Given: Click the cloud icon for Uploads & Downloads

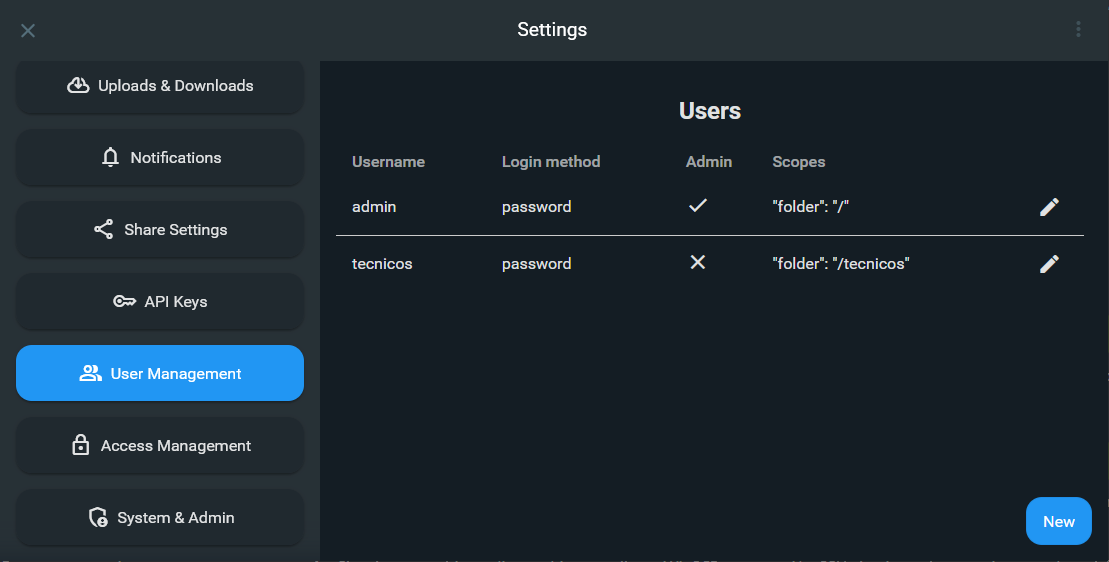Looking at the screenshot, I should click(x=78, y=86).
